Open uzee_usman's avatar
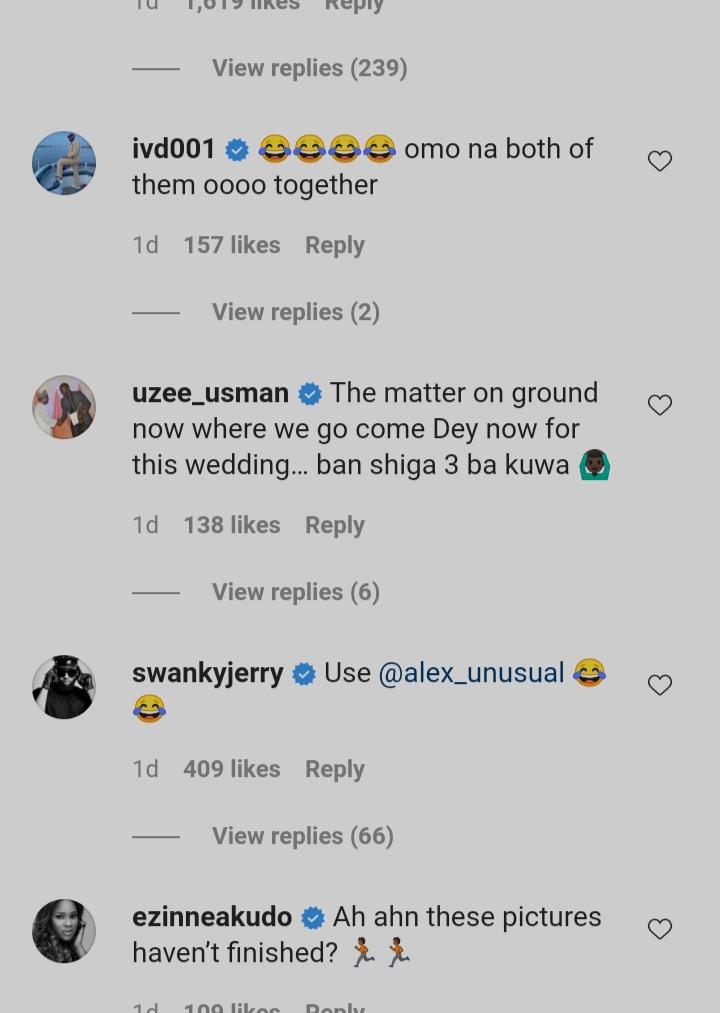 pos(64,407)
